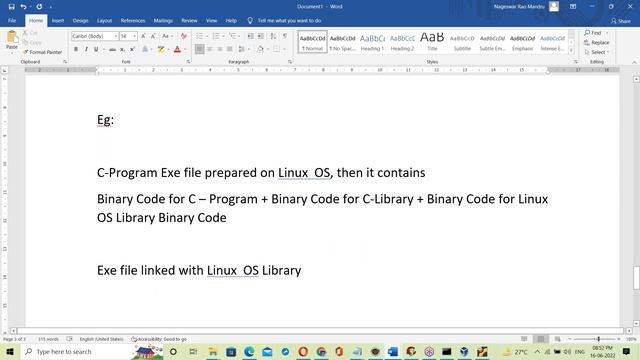Start a numbered list

[x=216, y=36]
